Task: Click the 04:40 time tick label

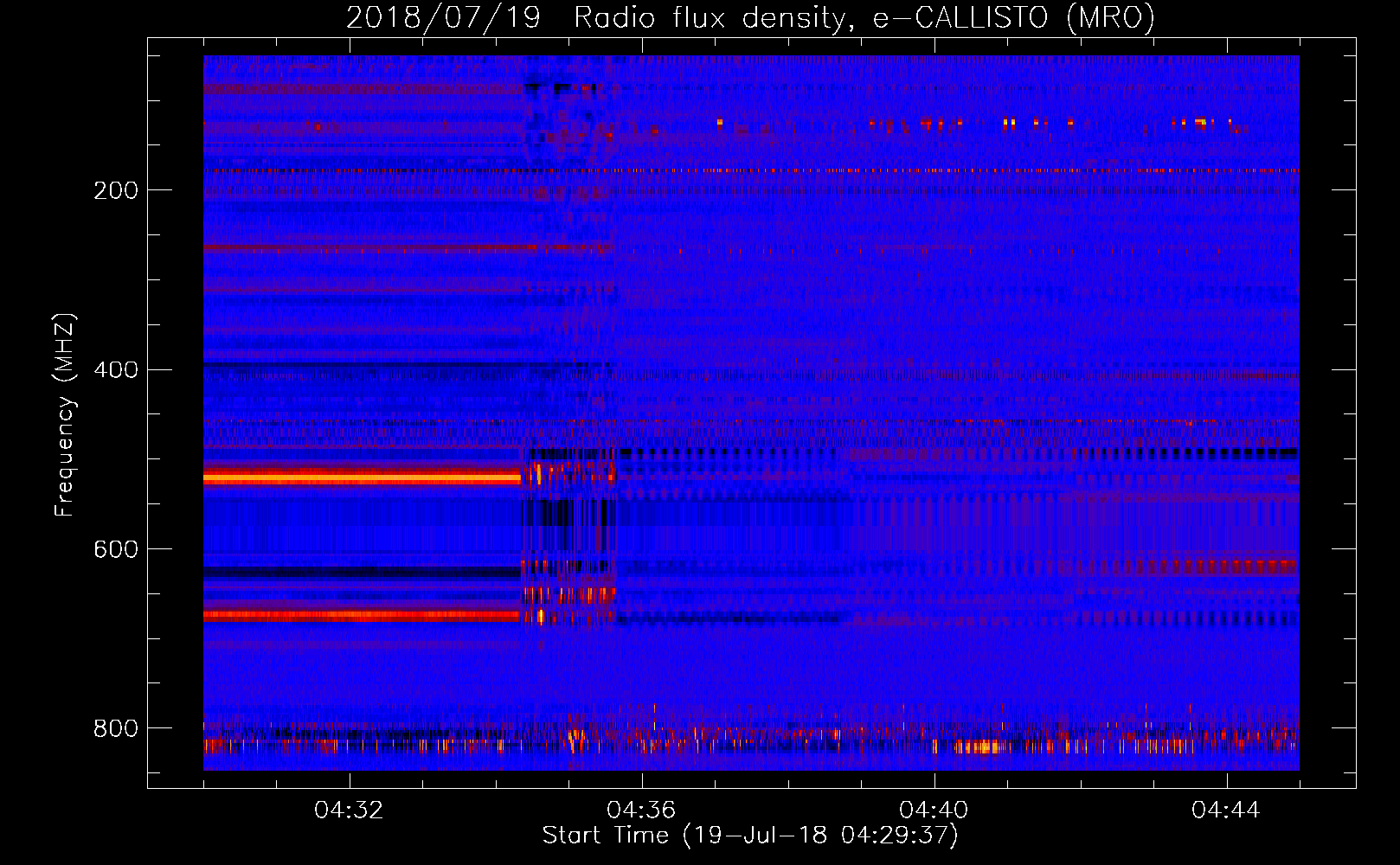Action: tap(934, 811)
